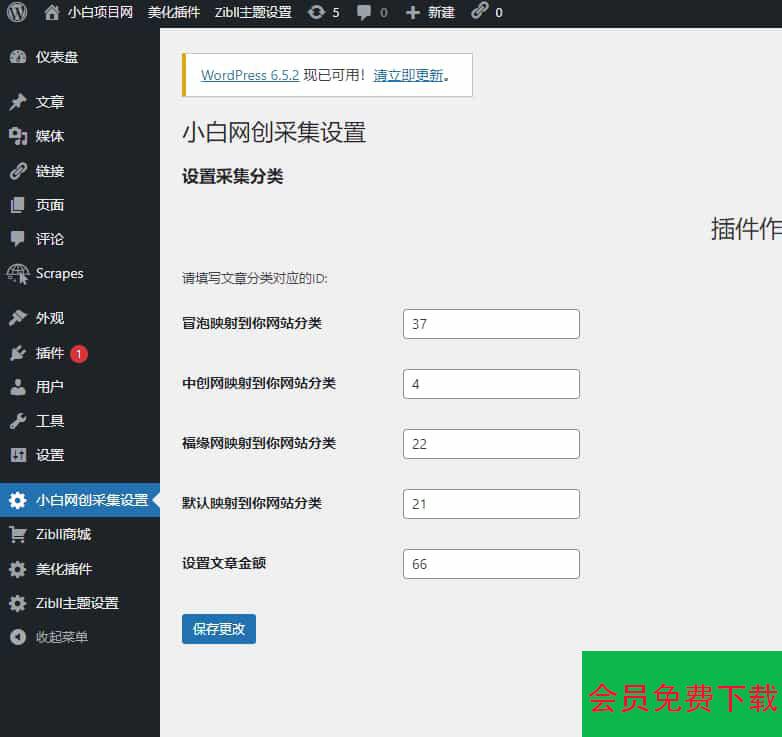Click the 美化插件 gear icon in sidebar
The width and height of the screenshot is (782, 737).
tap(17, 569)
